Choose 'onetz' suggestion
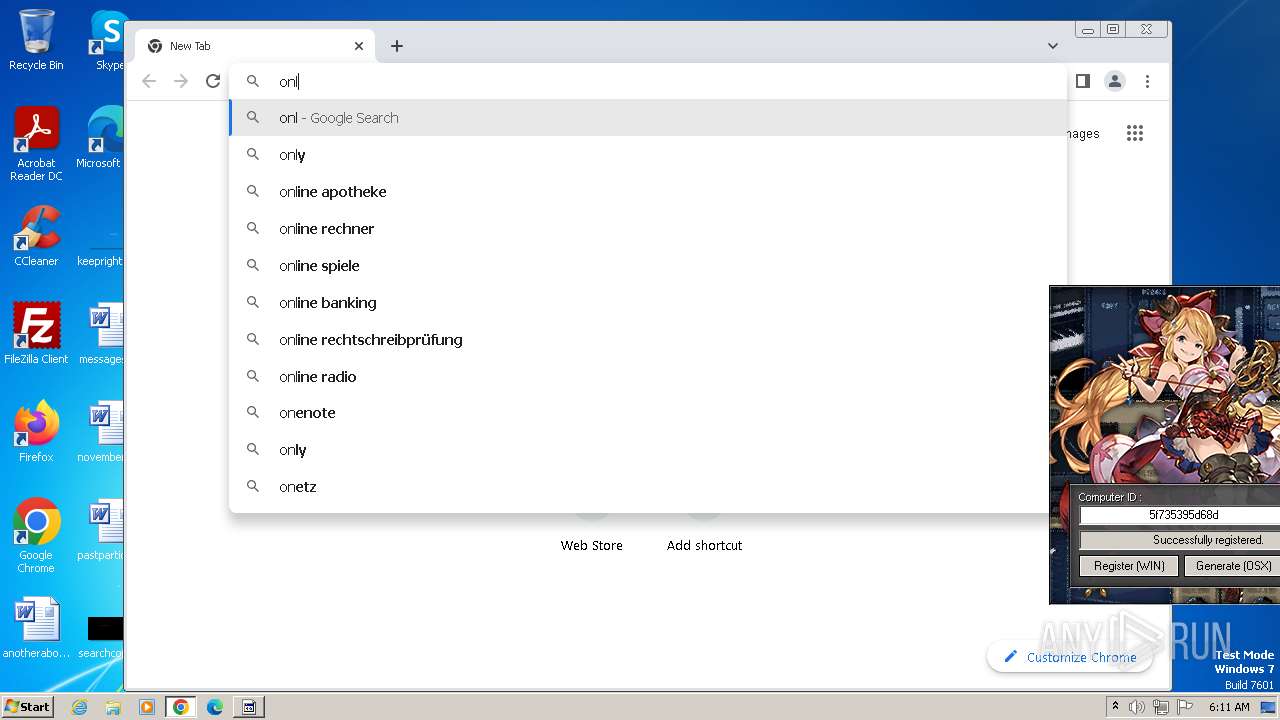The image size is (1280, 720). (x=648, y=487)
